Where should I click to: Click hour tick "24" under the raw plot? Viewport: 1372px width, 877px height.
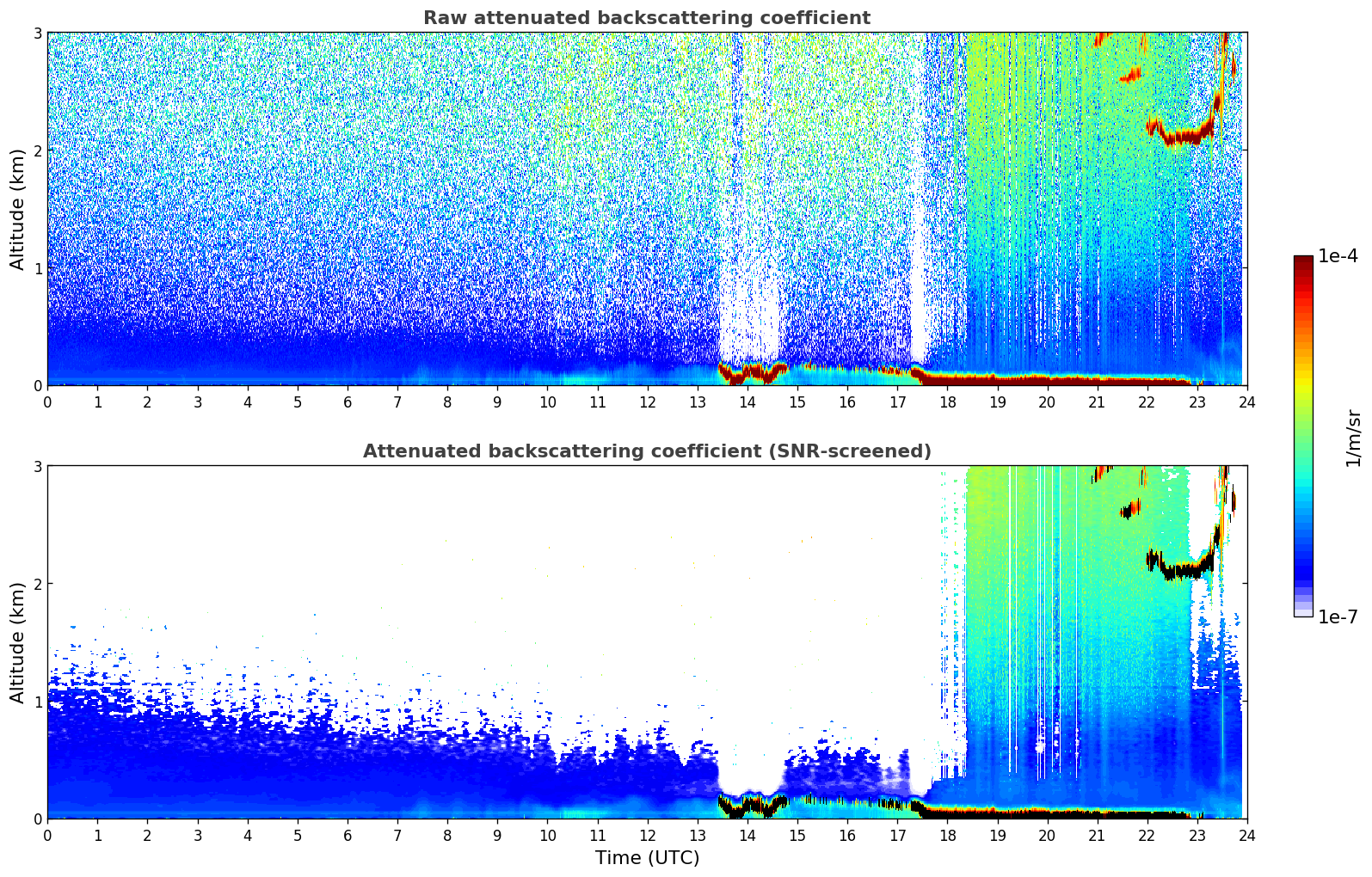1246,402
